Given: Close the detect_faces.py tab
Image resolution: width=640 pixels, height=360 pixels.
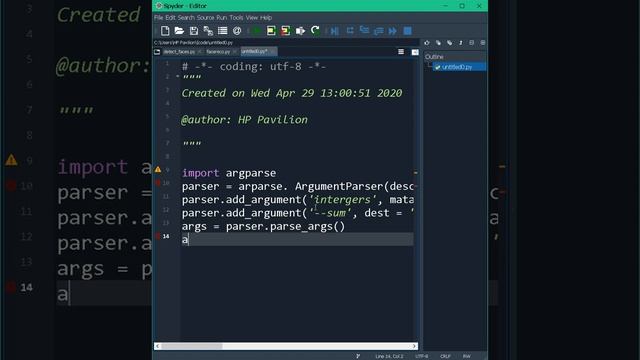Looking at the screenshot, I should tap(199, 52).
